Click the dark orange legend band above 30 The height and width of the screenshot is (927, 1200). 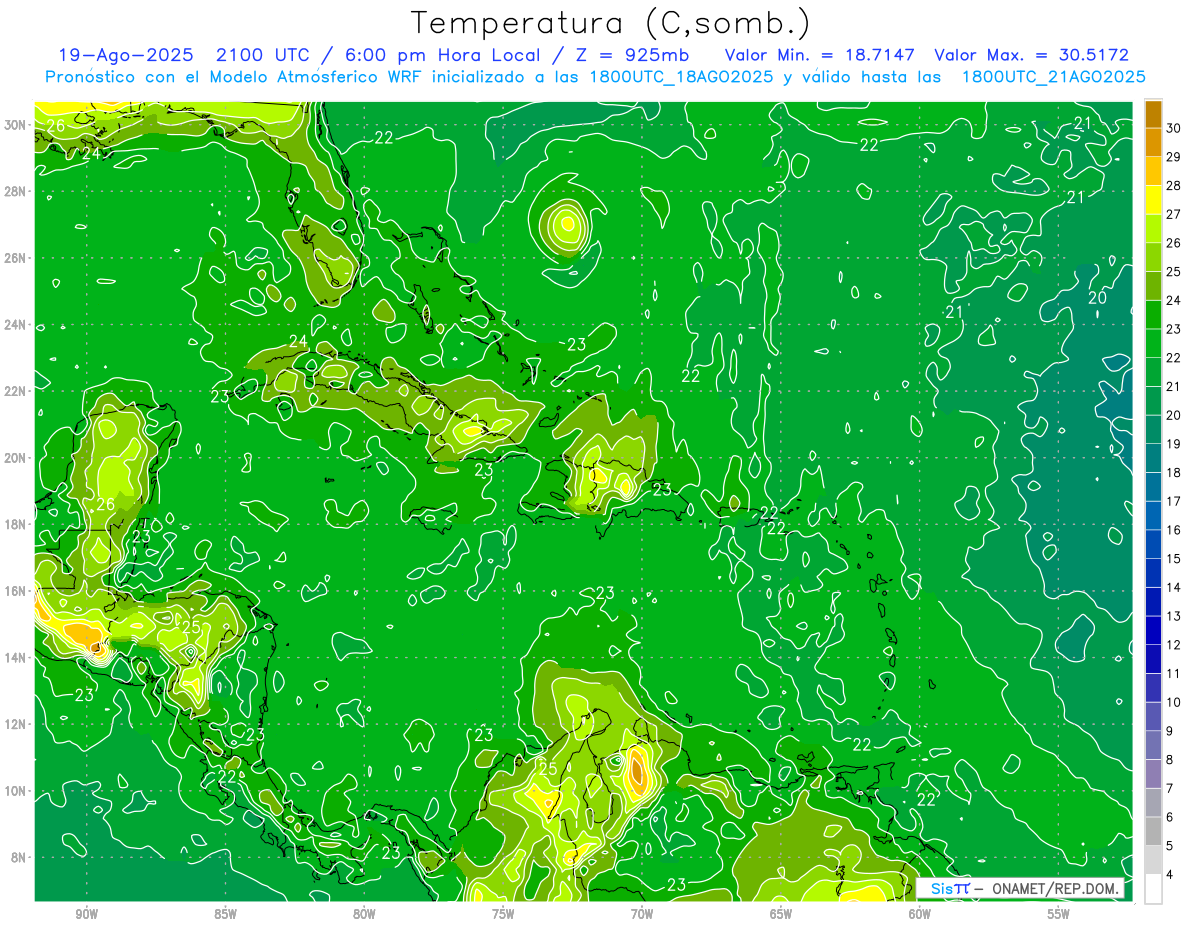click(1153, 114)
